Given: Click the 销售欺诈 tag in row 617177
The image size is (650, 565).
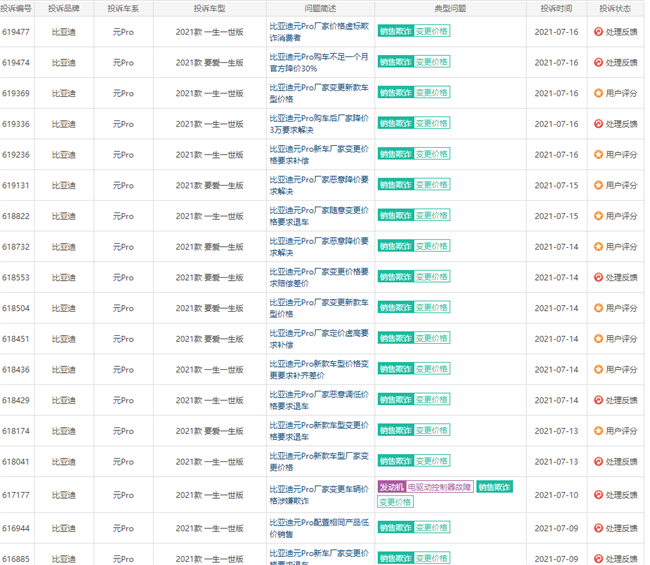Looking at the screenshot, I should click(495, 487).
